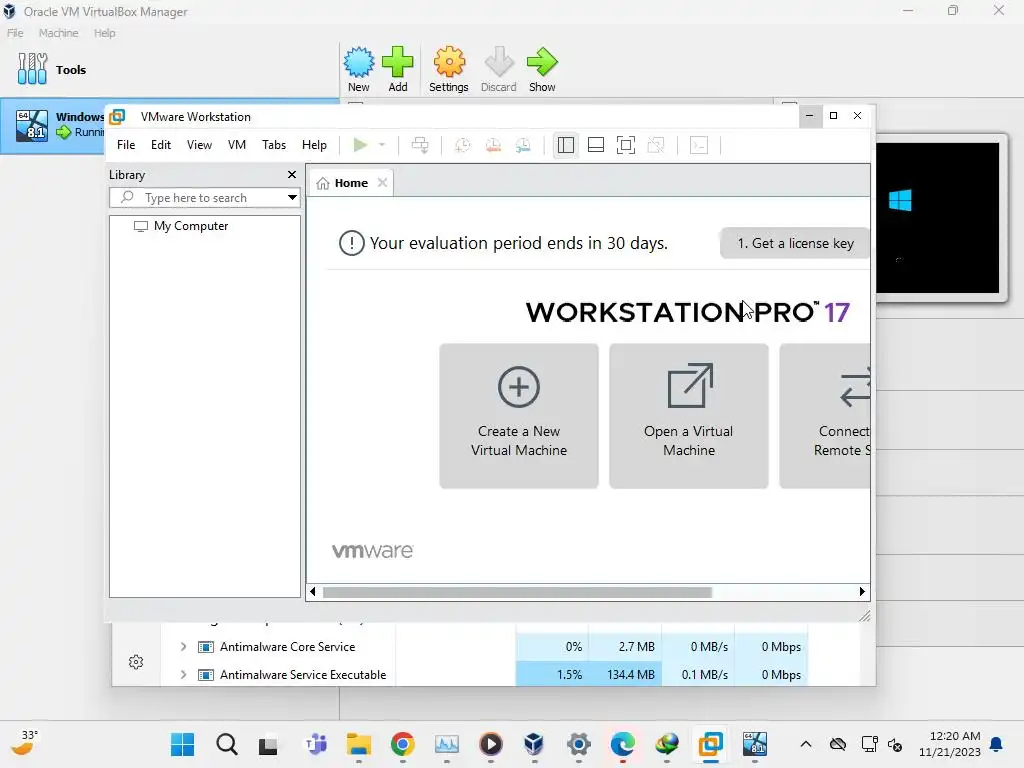Open Microsoft Teams from taskbar
1024x768 pixels.
[315, 744]
